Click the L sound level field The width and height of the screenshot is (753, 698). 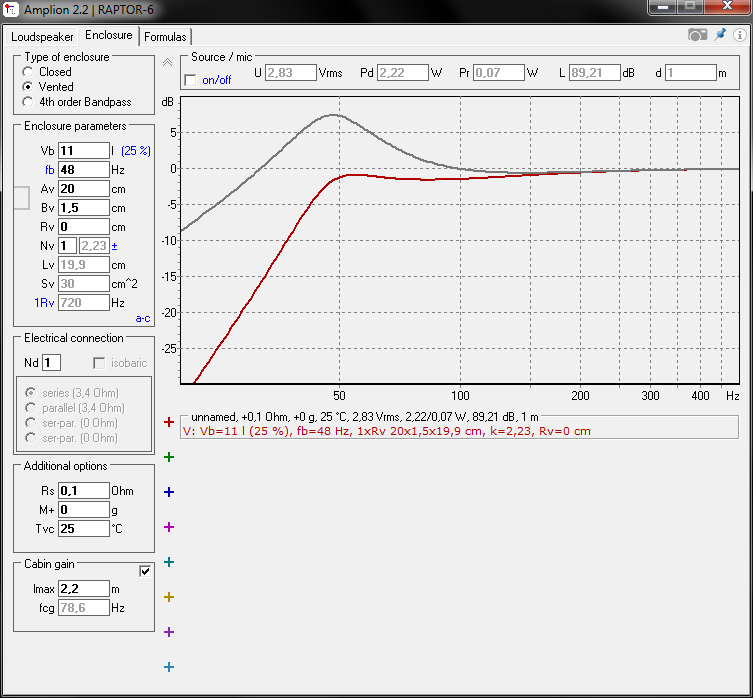595,73
